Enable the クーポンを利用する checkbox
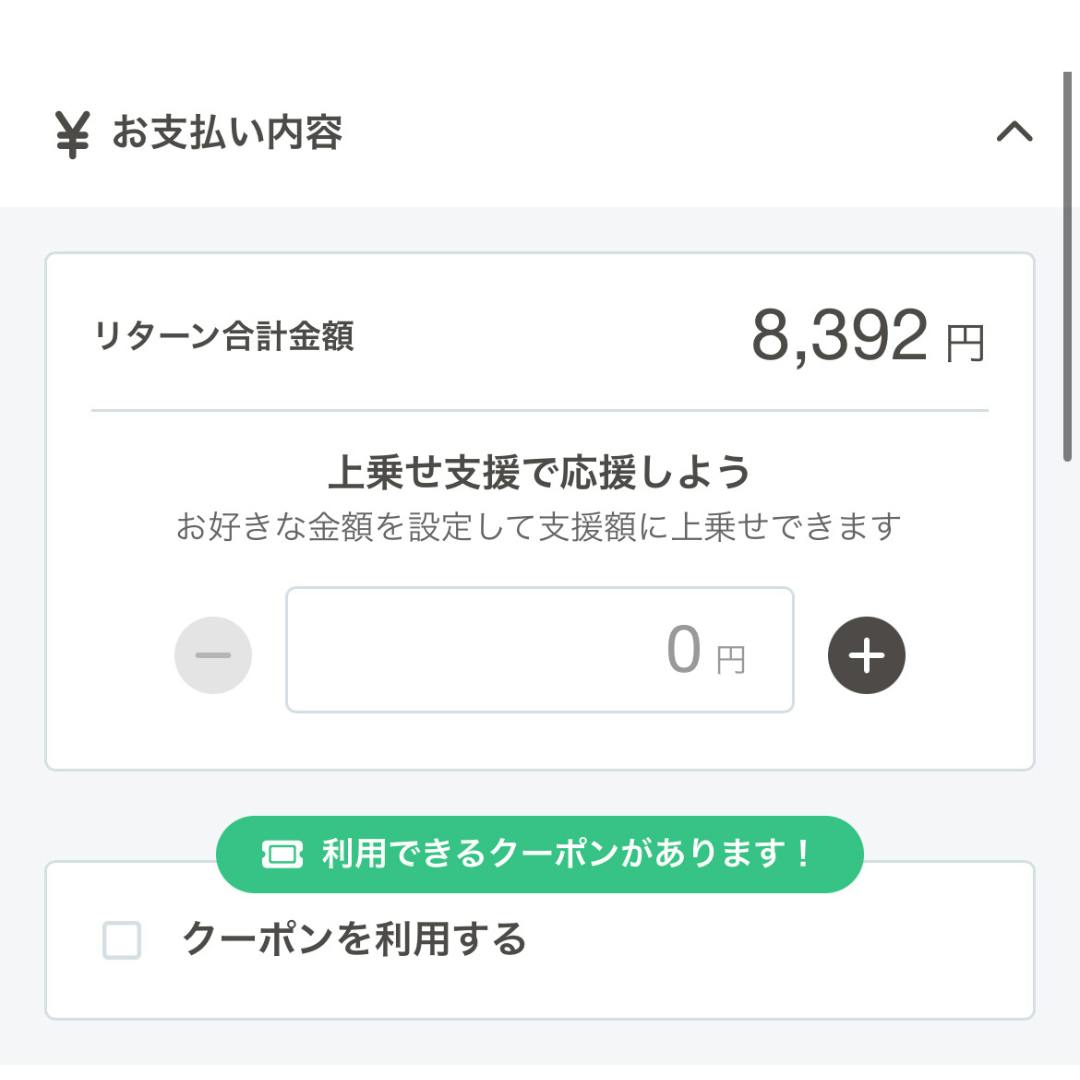This screenshot has height=1080, width=1080. (122, 940)
